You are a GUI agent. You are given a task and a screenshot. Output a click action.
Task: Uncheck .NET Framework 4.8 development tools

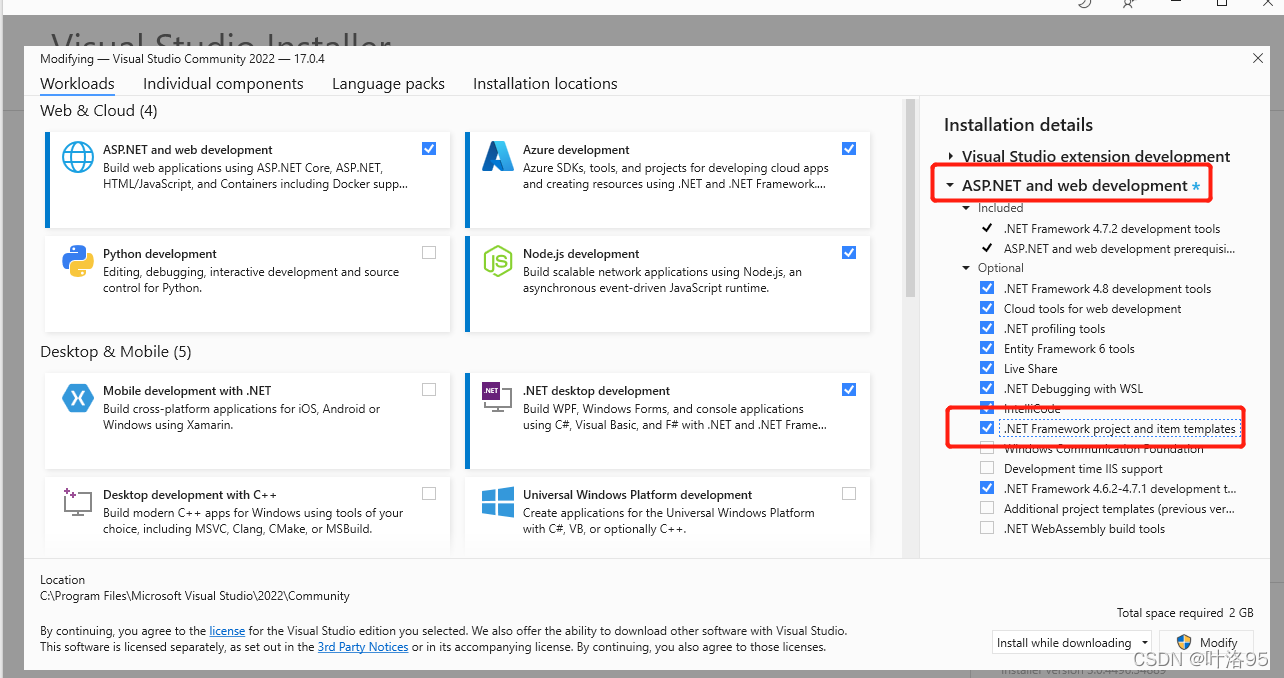click(987, 288)
